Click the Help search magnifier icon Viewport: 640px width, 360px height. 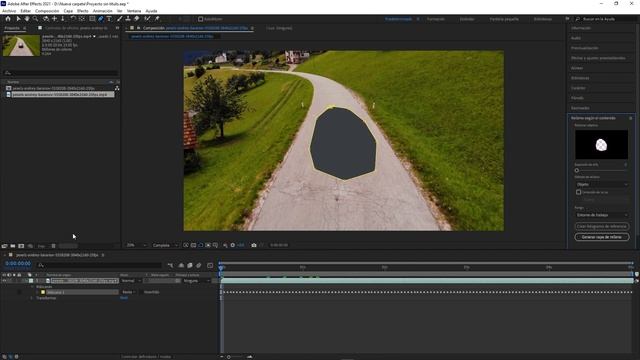(x=578, y=19)
